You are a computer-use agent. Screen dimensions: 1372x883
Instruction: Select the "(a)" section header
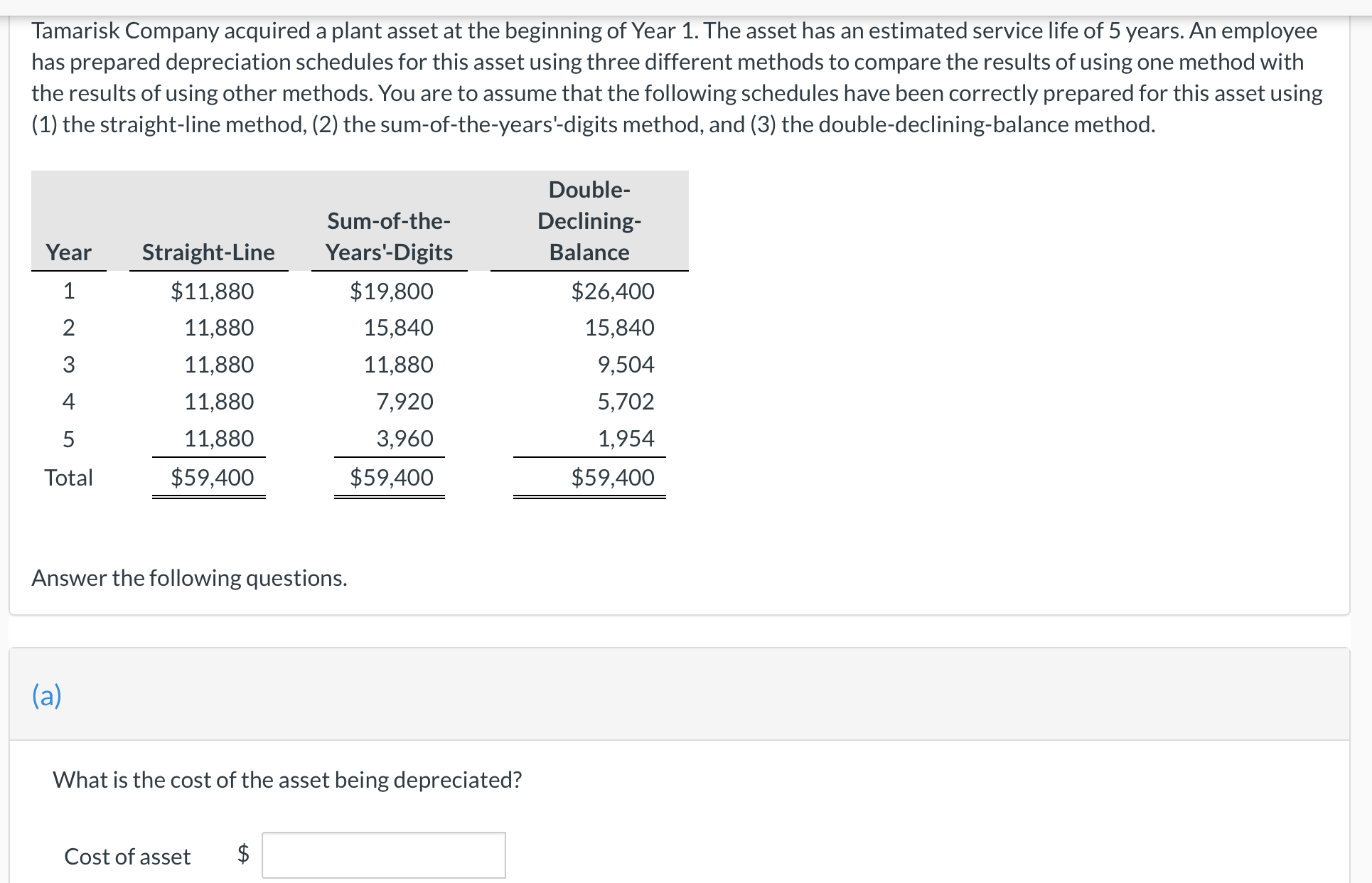coord(47,695)
